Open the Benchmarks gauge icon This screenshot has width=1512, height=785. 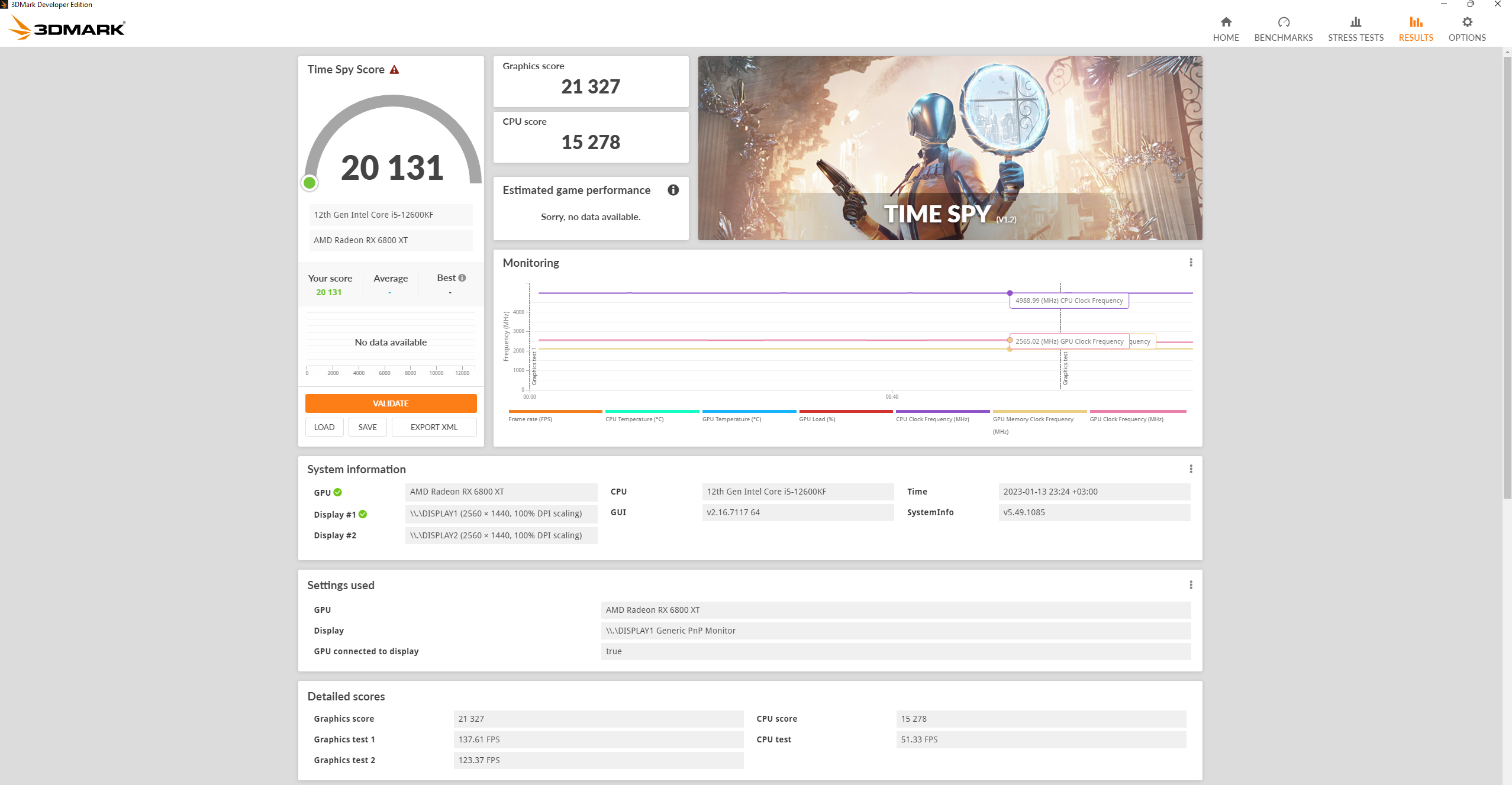pyautogui.click(x=1283, y=22)
